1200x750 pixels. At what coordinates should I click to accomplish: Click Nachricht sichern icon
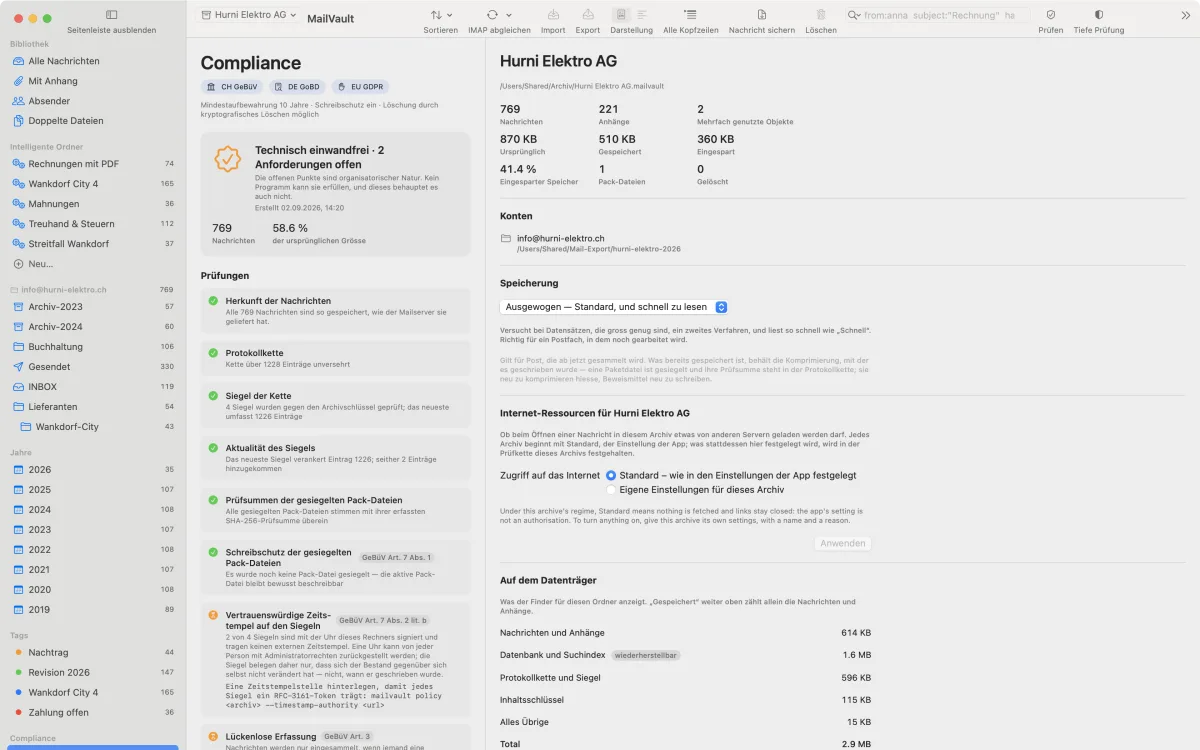pyautogui.click(x=762, y=15)
